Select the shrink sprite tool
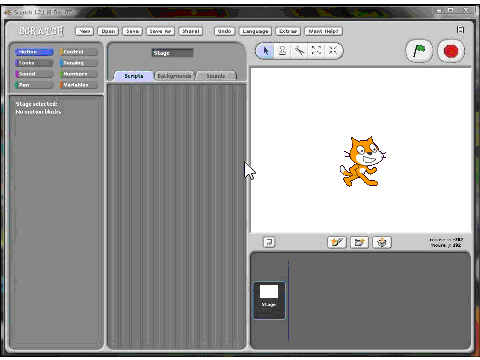The image size is (480, 360). click(x=333, y=51)
